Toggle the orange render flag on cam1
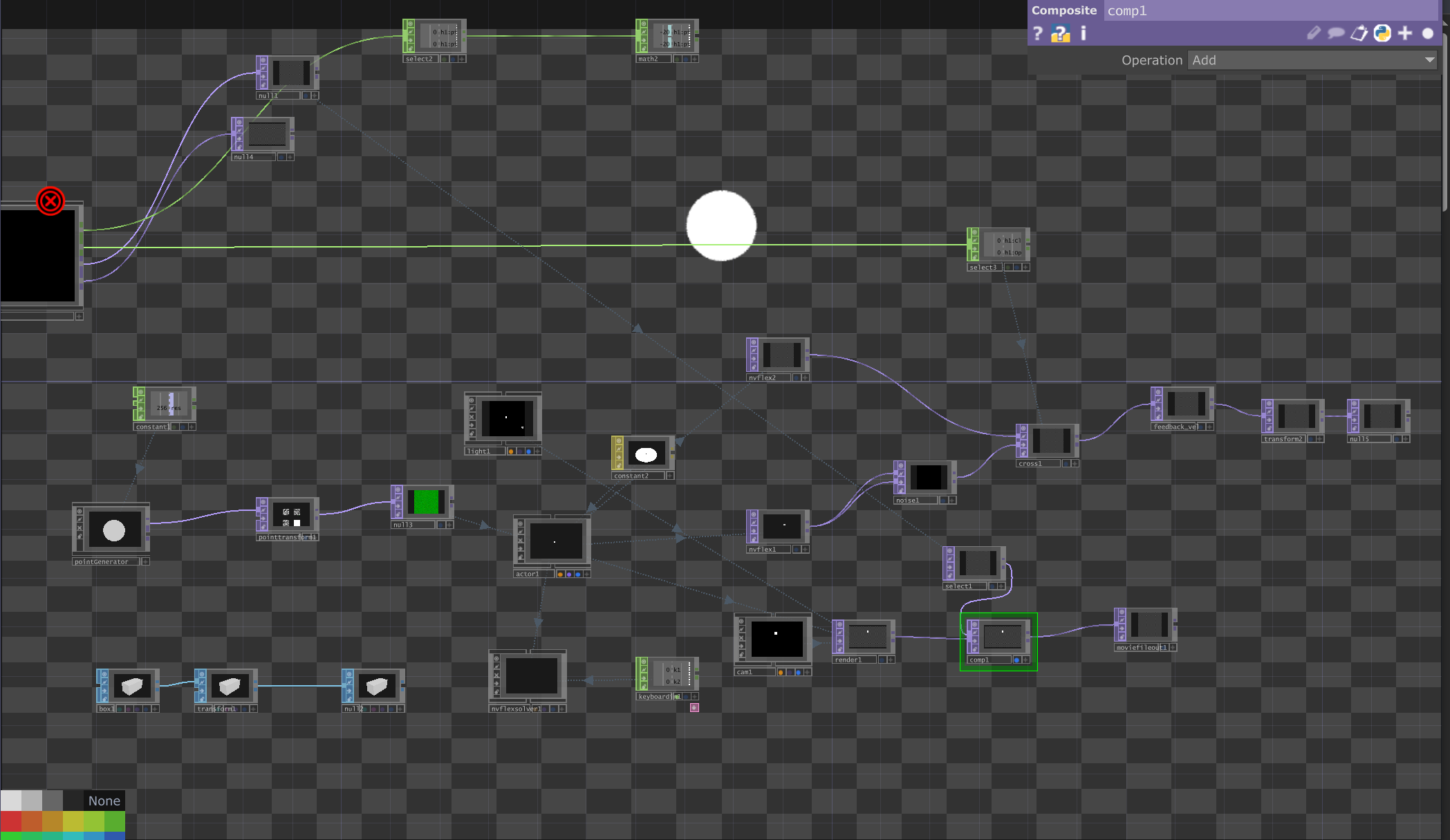1450x840 pixels. point(781,672)
